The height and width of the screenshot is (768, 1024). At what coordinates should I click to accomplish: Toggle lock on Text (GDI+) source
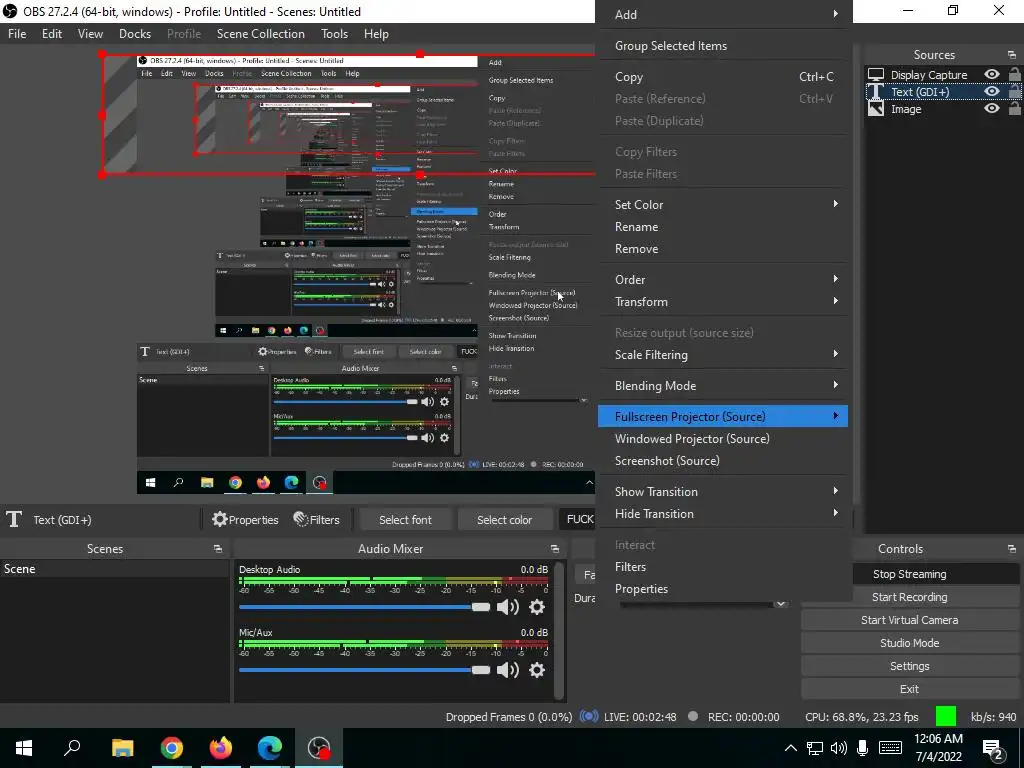point(1014,91)
